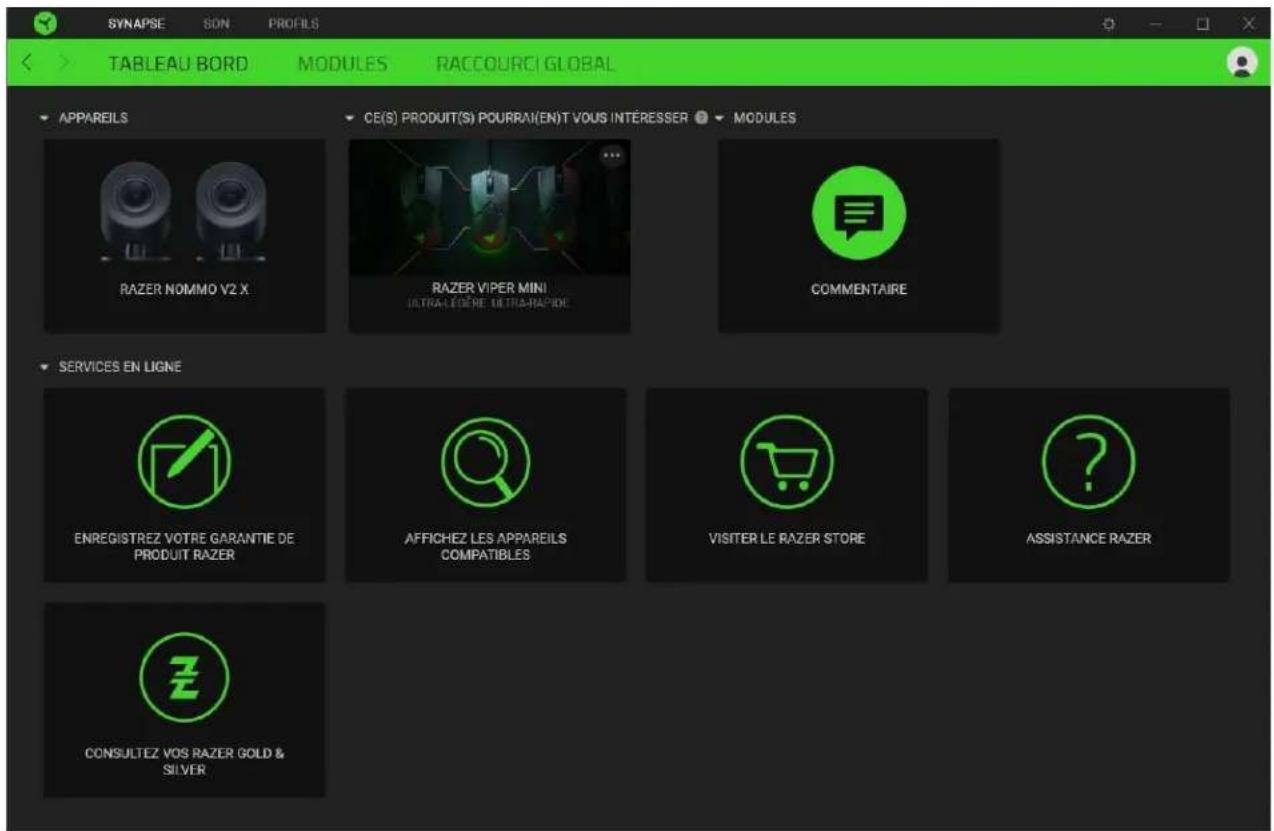
Task: Switch to the Profils top tab
Action: [x=292, y=22]
